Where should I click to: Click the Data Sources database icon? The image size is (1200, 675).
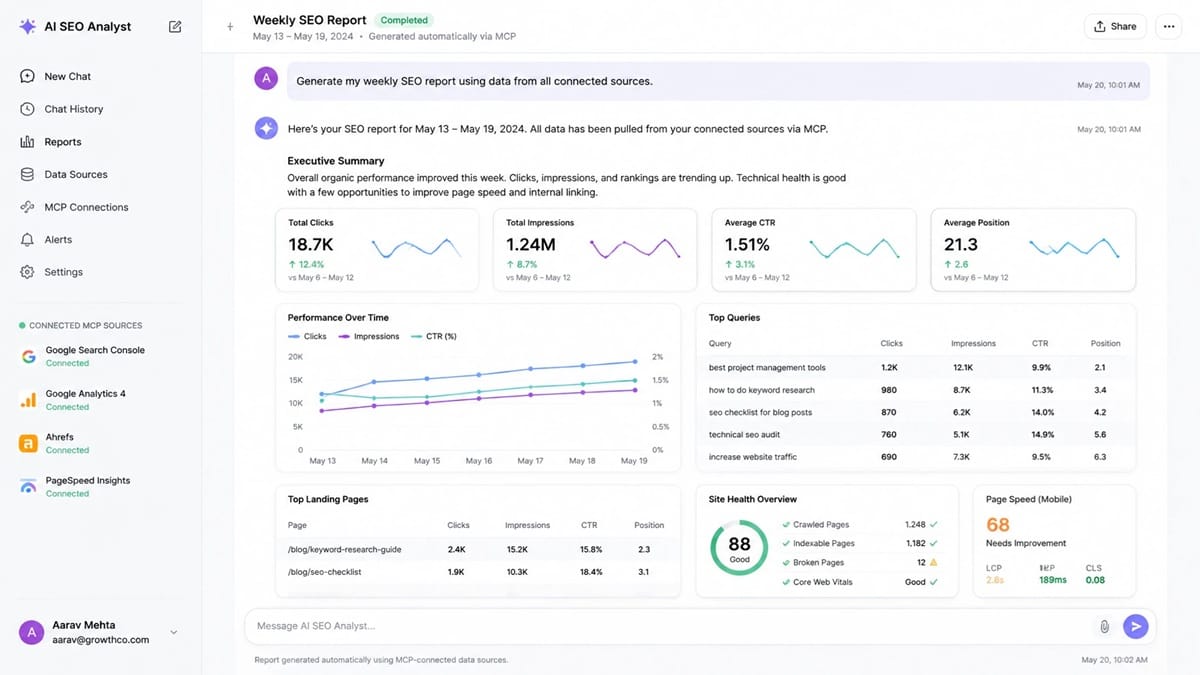[x=27, y=174]
